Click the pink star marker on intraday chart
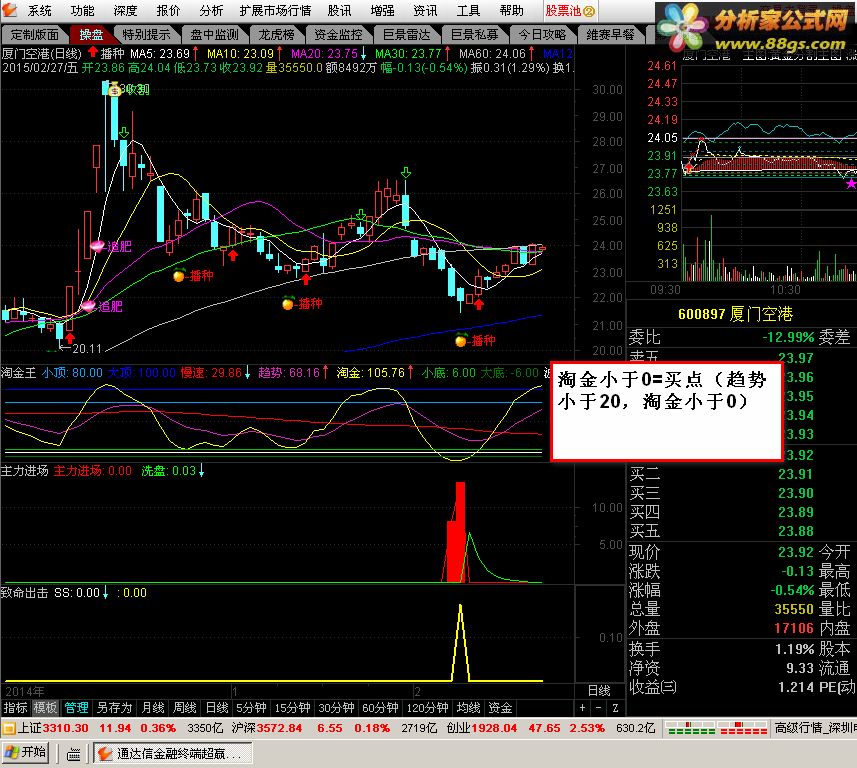The image size is (857, 768). point(850,184)
